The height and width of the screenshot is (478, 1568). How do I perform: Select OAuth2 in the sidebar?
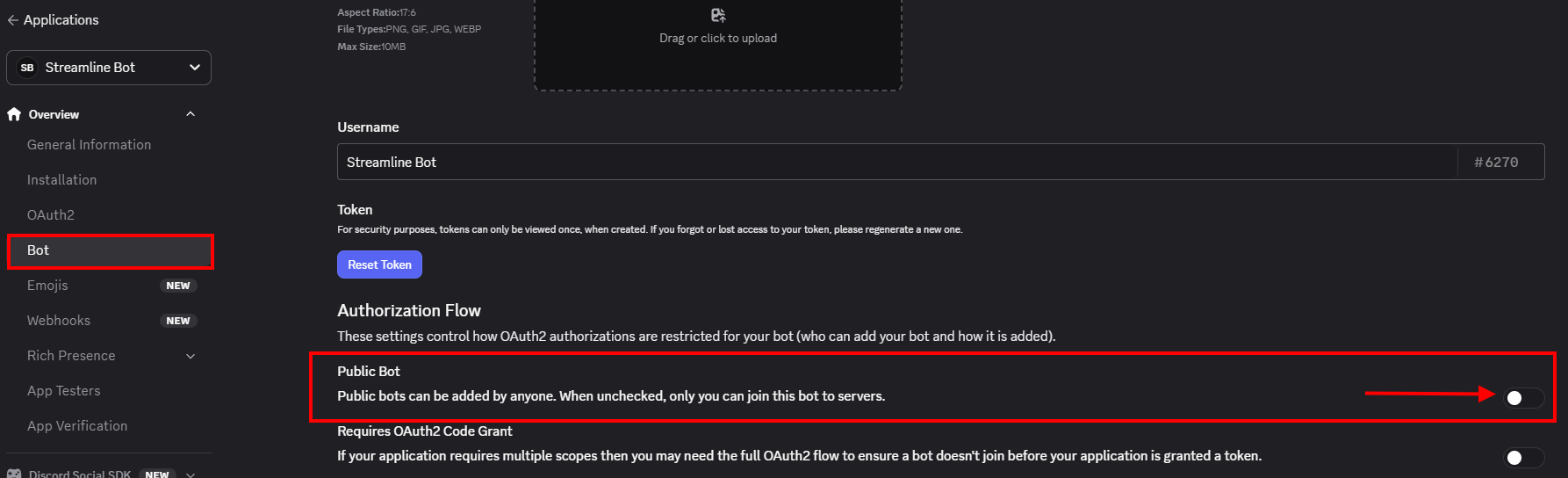pos(51,215)
